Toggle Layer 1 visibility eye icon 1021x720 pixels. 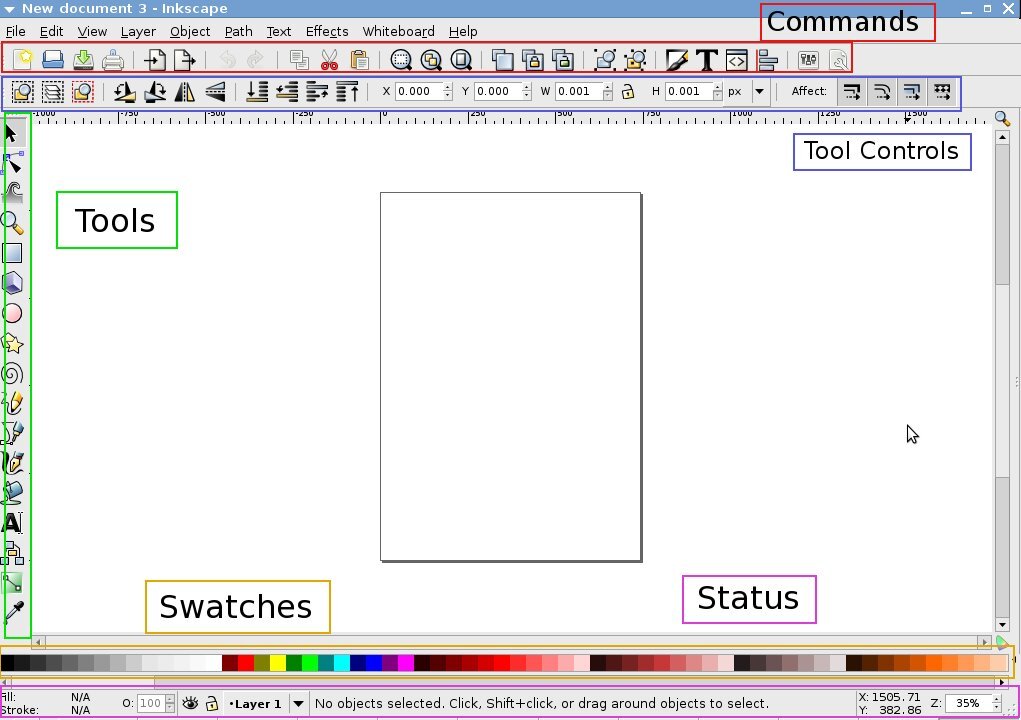(x=190, y=703)
